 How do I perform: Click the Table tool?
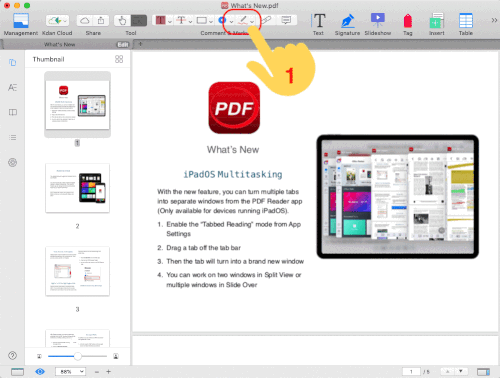466,21
